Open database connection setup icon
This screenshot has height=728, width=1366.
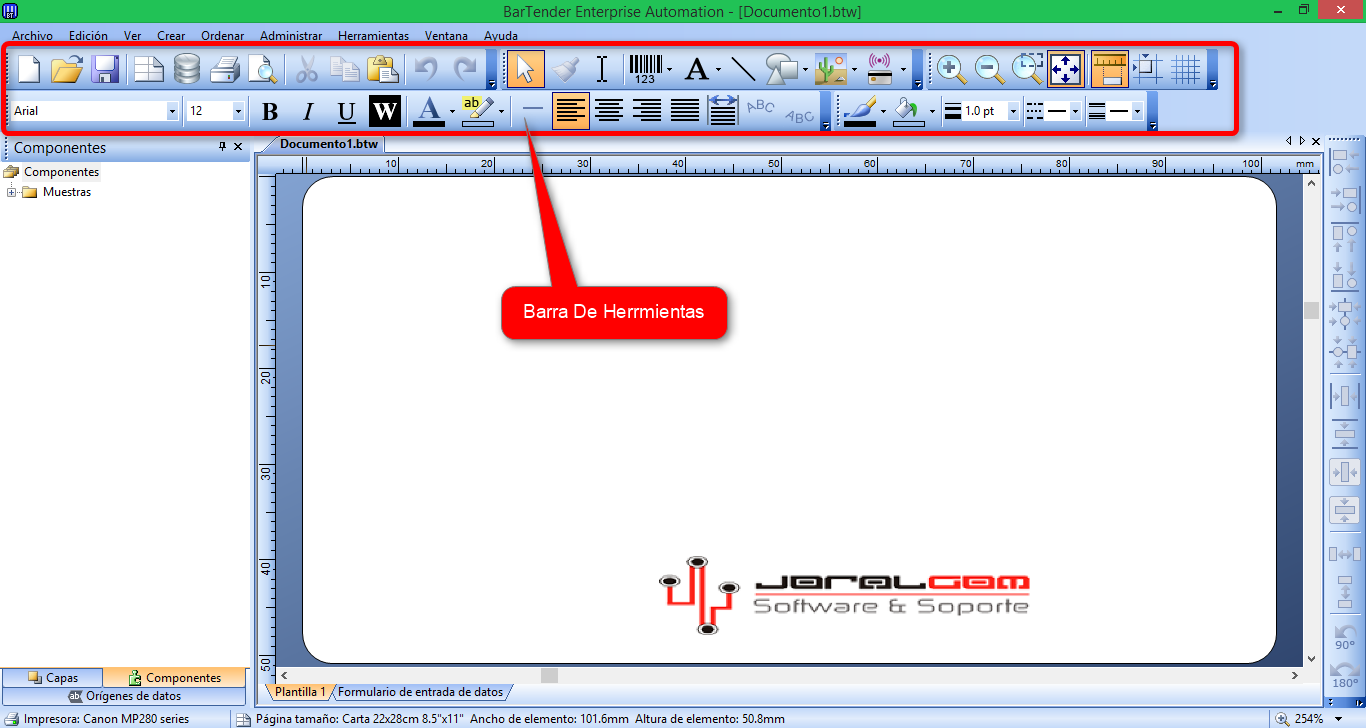(x=187, y=69)
